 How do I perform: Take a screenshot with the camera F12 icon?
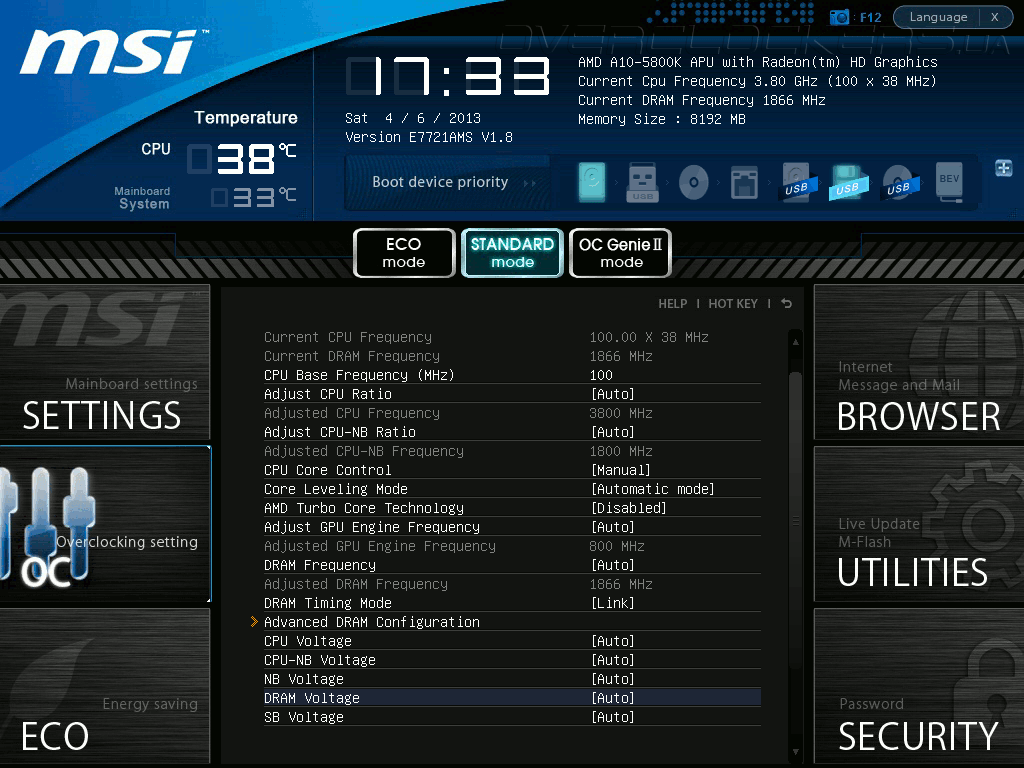click(855, 17)
